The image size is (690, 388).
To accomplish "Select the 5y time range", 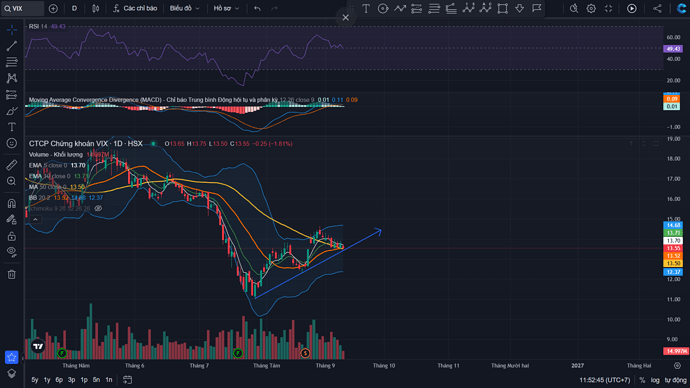I will click(35, 380).
